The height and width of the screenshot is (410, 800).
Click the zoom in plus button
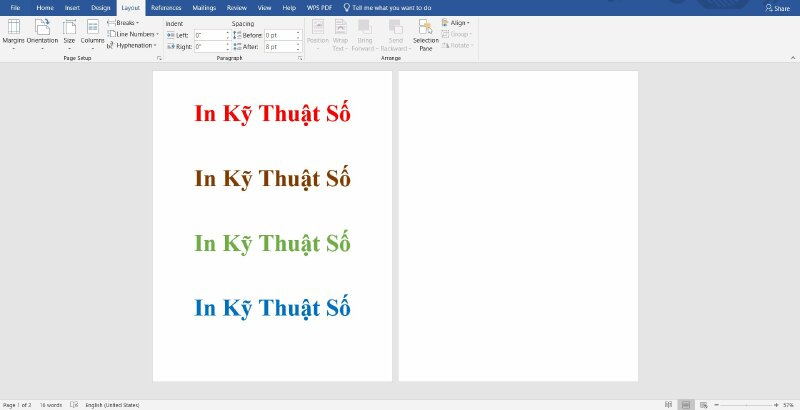tap(776, 405)
